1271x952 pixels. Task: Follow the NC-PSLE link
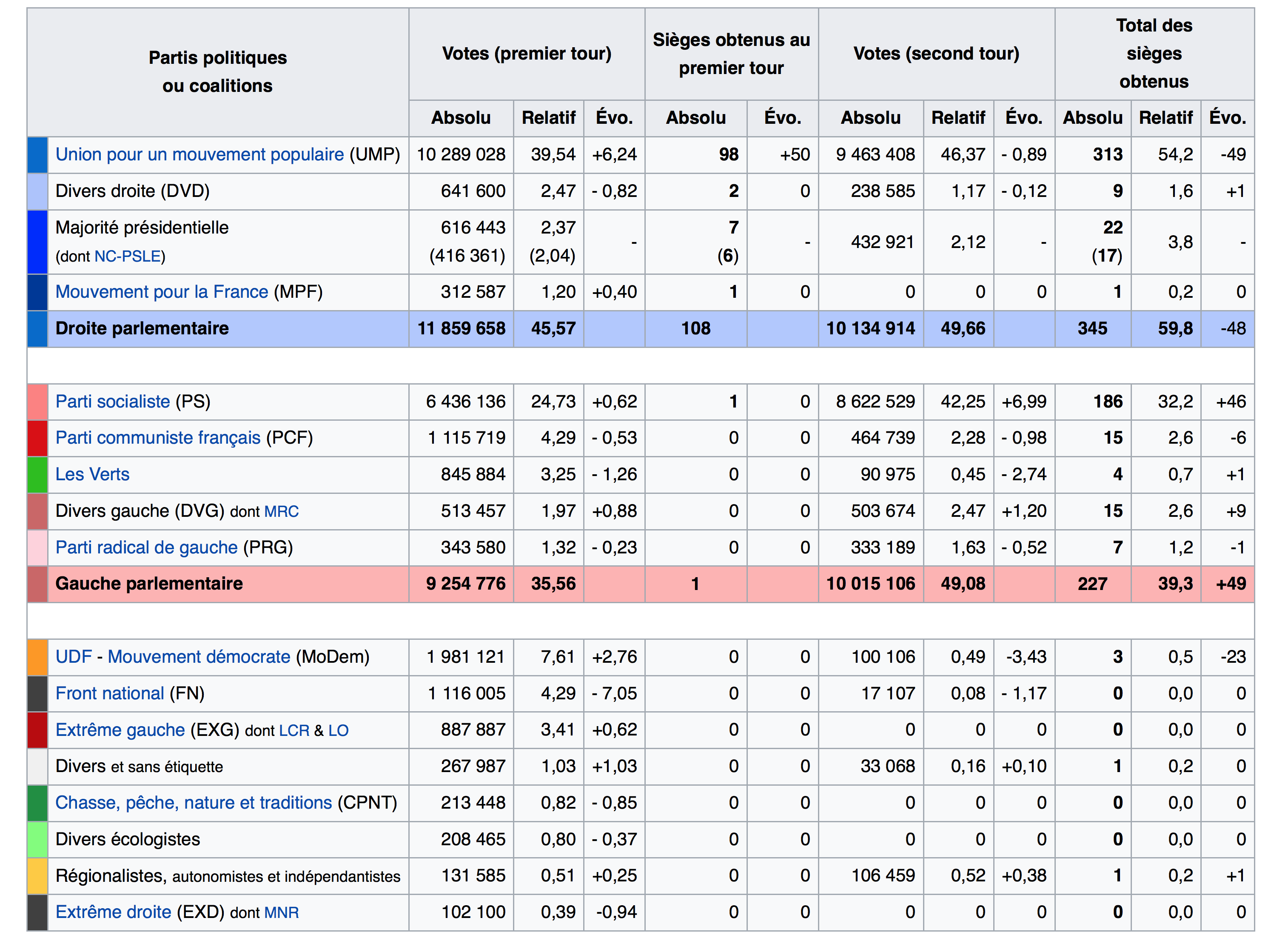[x=128, y=256]
